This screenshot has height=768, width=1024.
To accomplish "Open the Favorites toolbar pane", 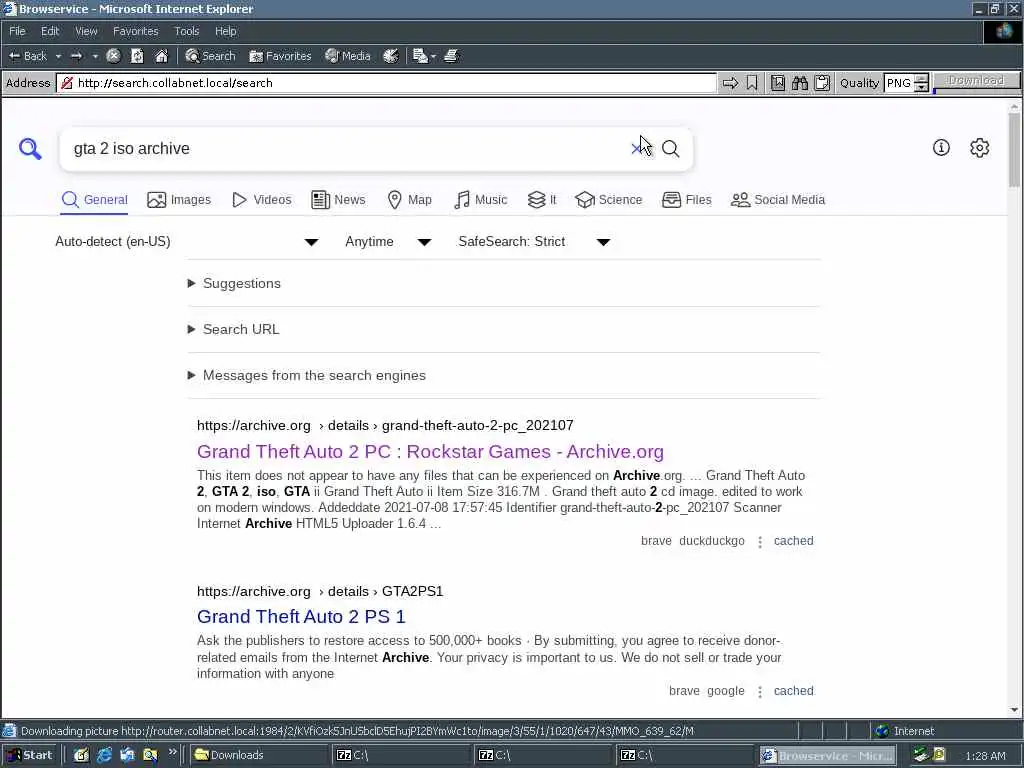I will point(280,56).
